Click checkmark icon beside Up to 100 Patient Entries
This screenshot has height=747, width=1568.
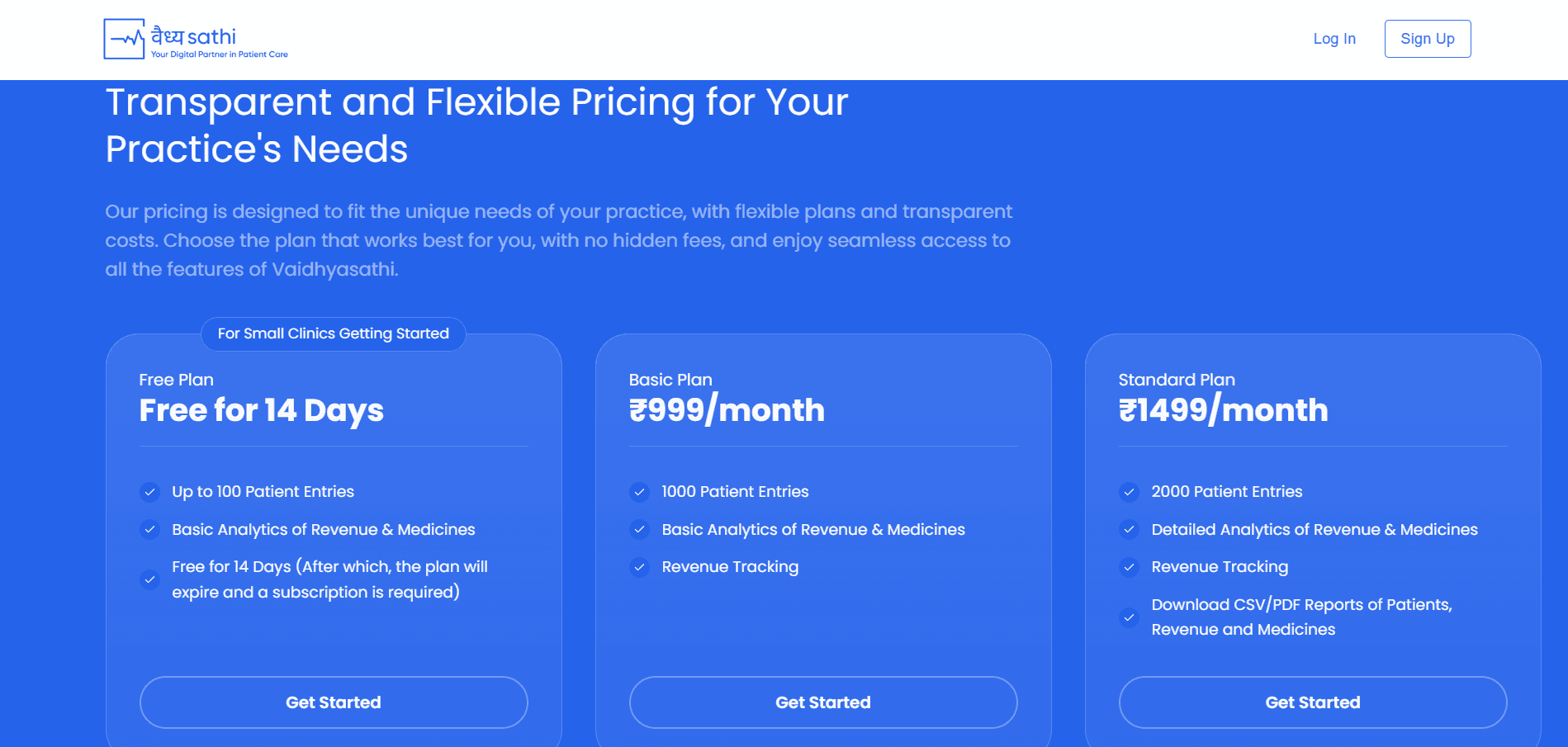point(149,492)
